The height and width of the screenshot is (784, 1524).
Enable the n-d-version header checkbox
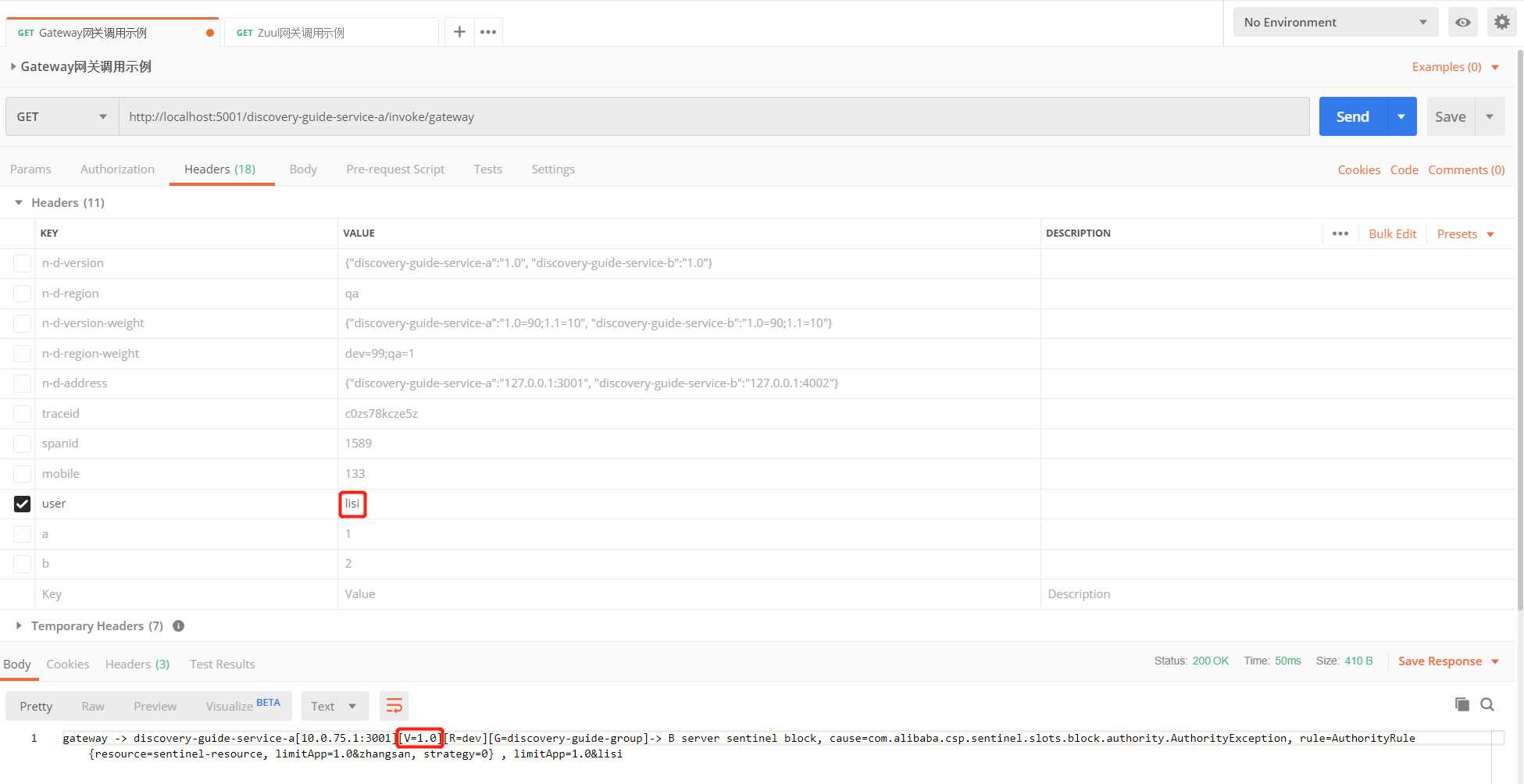[x=22, y=263]
